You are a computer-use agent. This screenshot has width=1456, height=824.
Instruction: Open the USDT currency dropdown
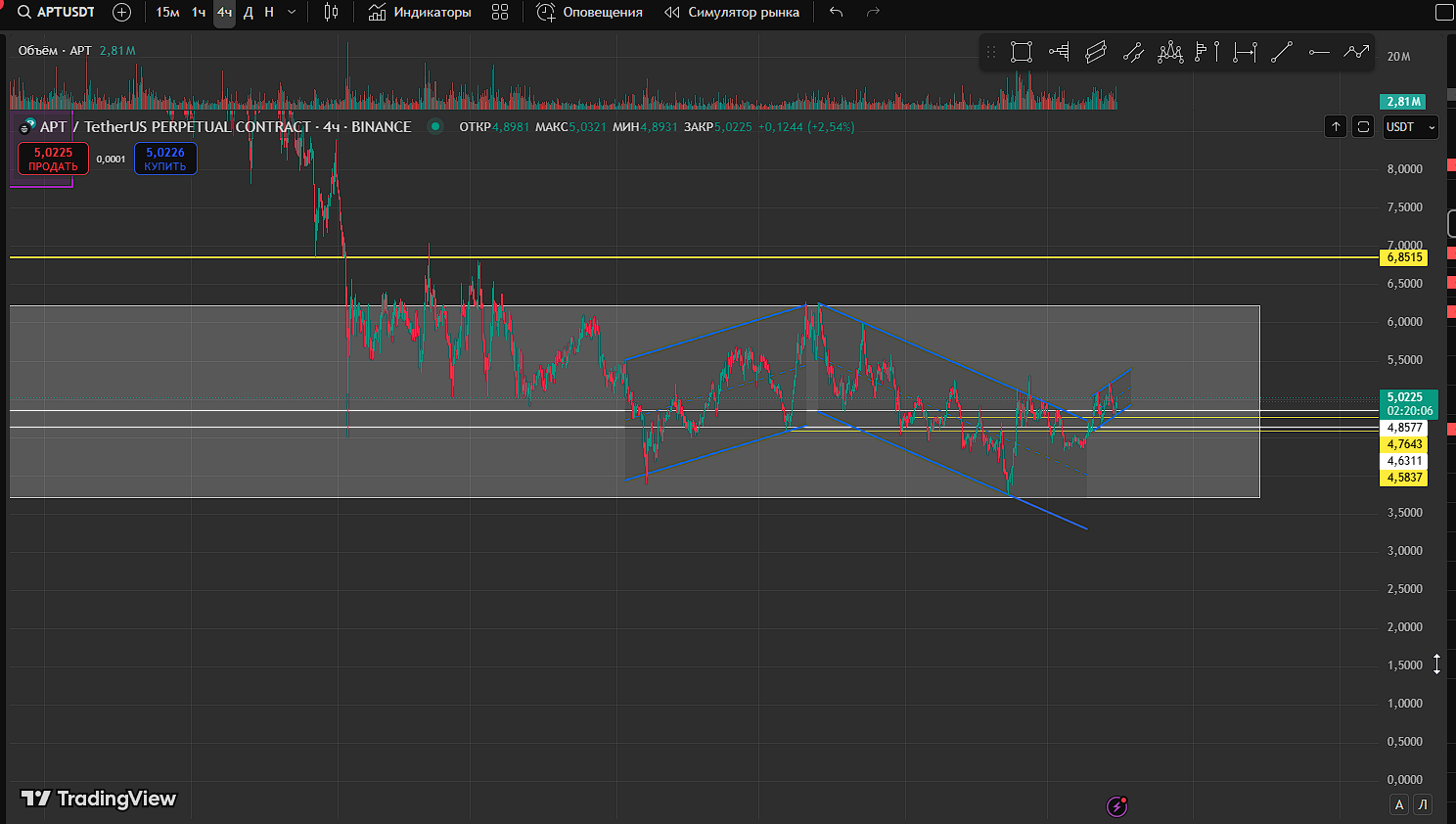[1411, 127]
